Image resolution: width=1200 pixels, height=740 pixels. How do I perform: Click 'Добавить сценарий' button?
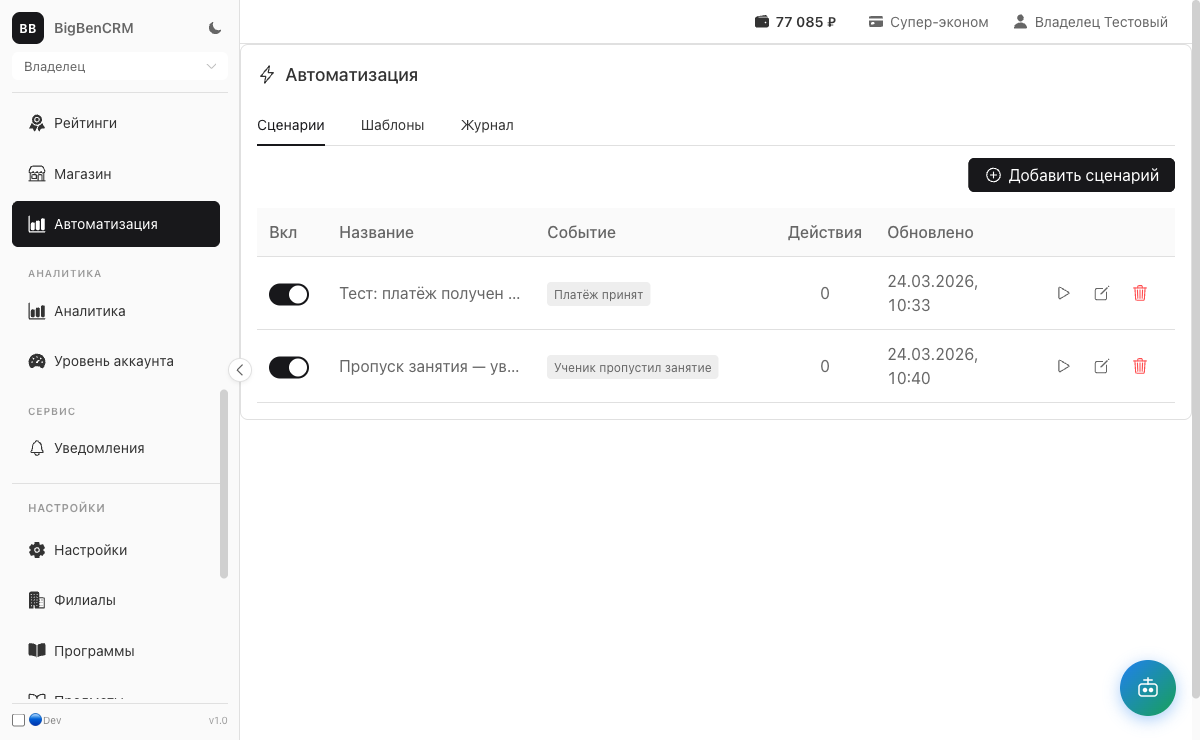click(1071, 175)
